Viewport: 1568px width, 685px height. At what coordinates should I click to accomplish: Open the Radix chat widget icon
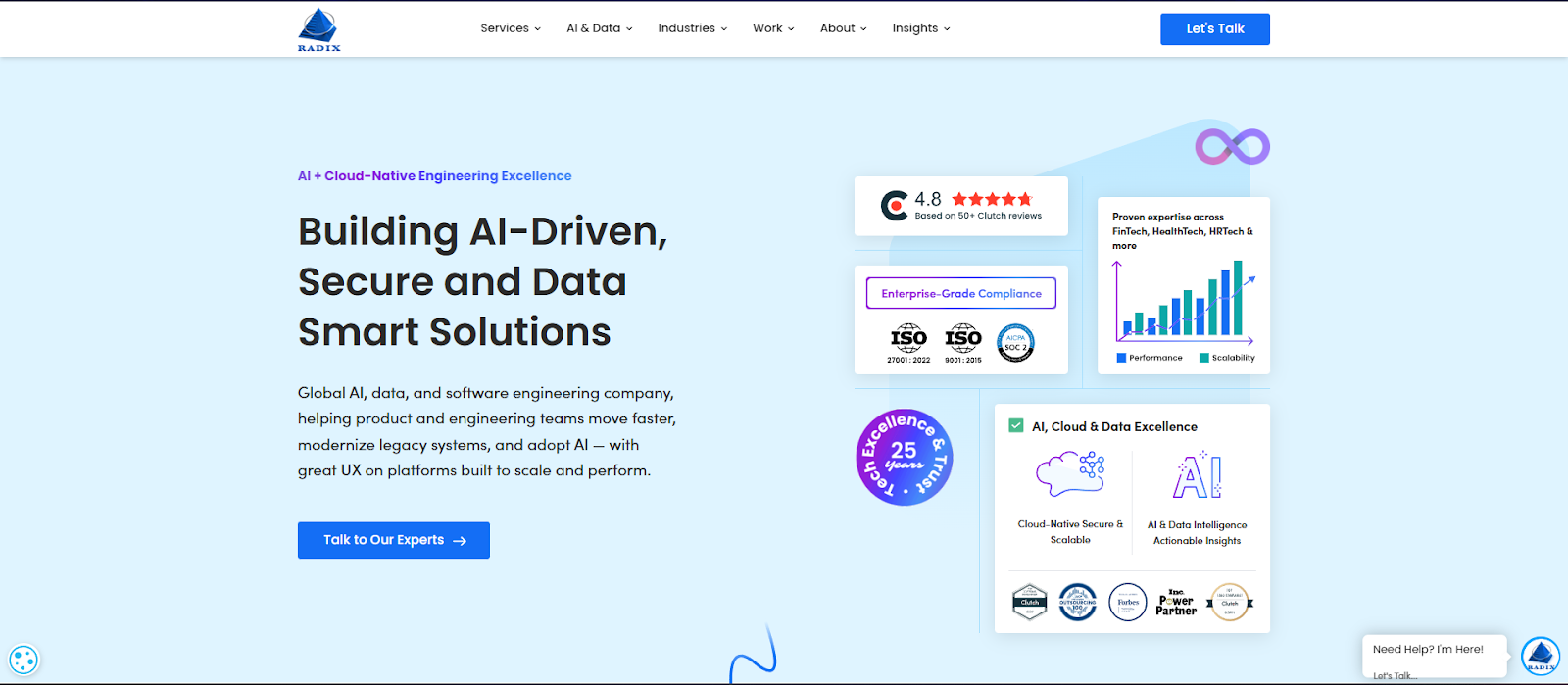coord(1540,656)
